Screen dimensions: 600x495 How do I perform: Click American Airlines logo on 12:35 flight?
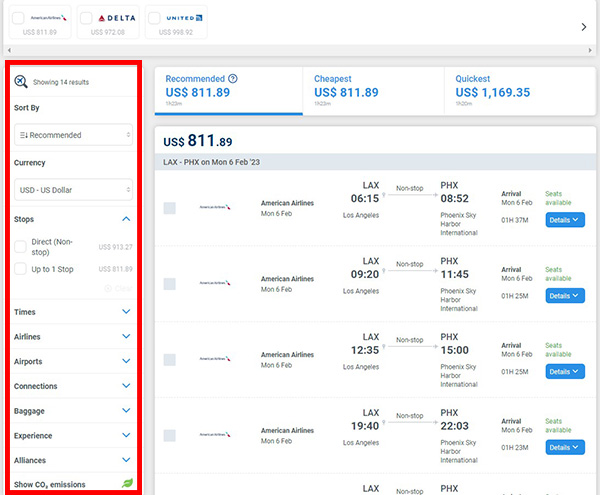pyautogui.click(x=215, y=358)
